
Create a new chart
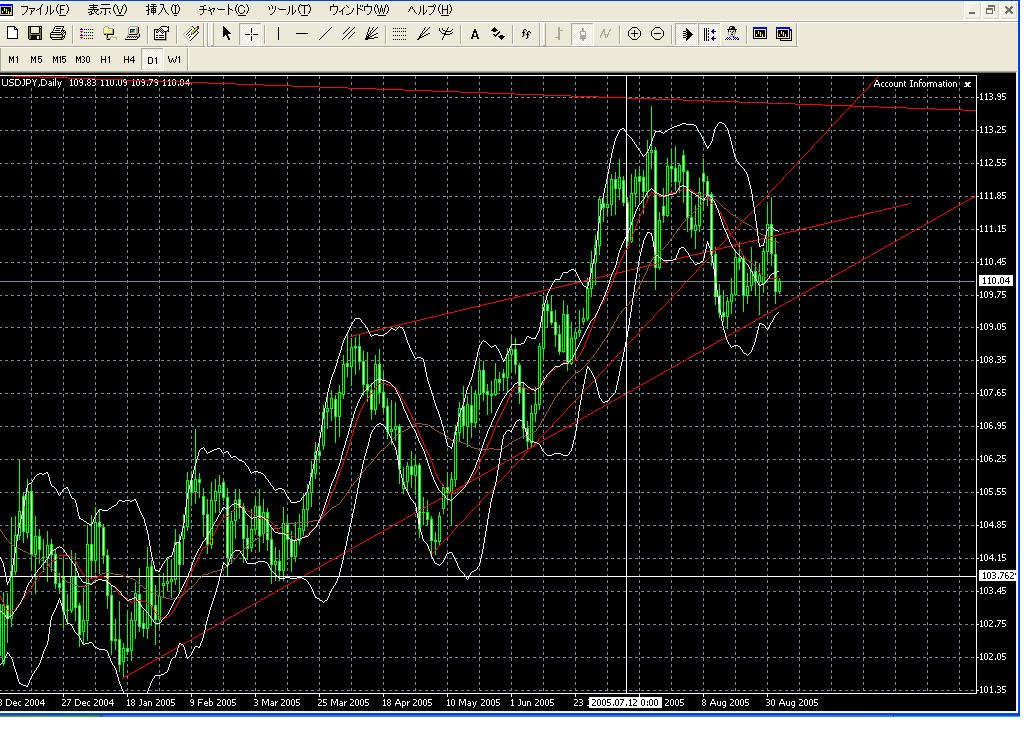tap(12, 33)
